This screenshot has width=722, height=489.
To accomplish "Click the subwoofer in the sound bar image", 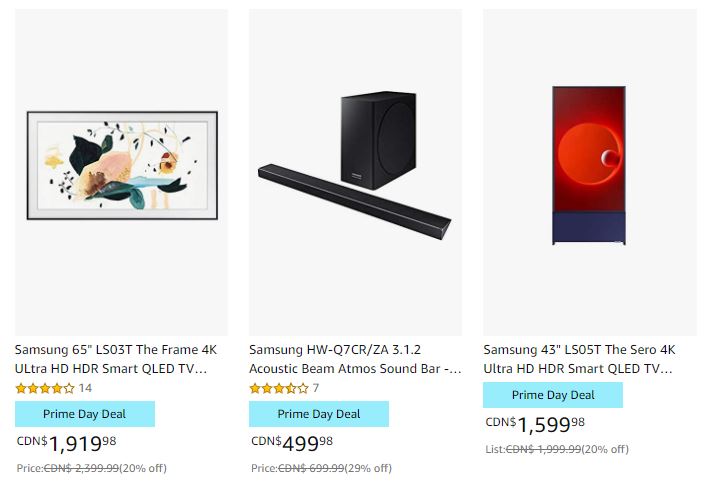I will coord(378,140).
